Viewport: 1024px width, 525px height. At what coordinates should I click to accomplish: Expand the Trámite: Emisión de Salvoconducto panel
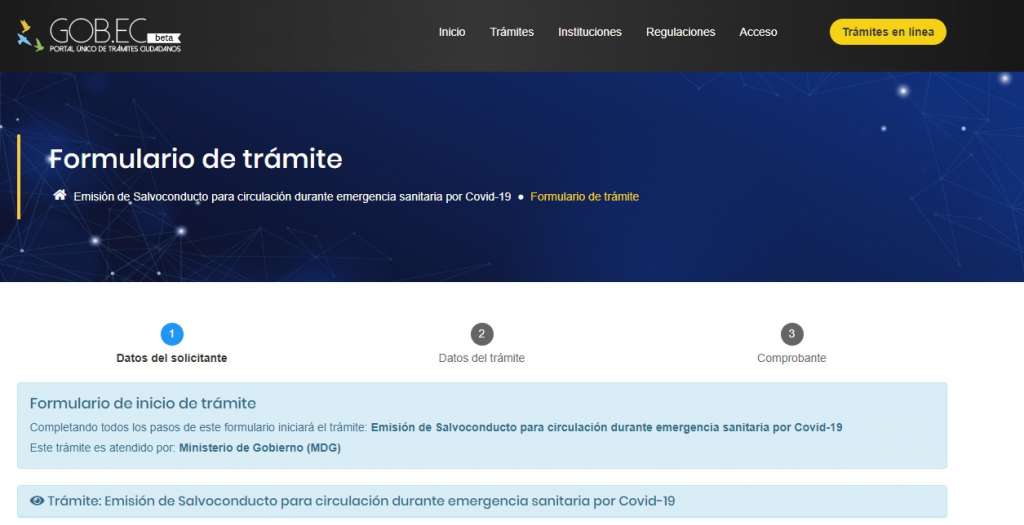click(482, 501)
